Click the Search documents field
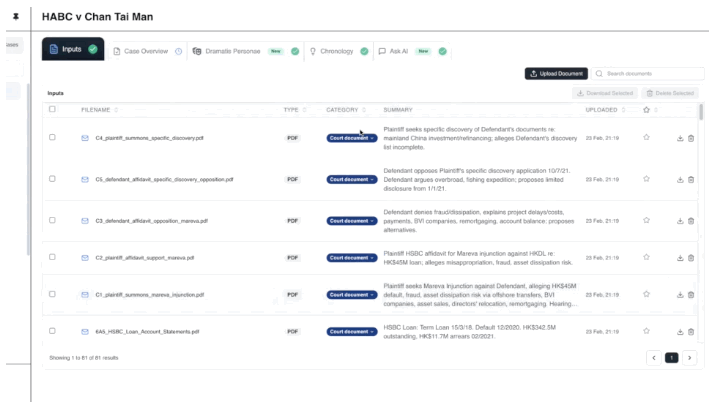The width and height of the screenshot is (720, 405). pyautogui.click(x=652, y=73)
